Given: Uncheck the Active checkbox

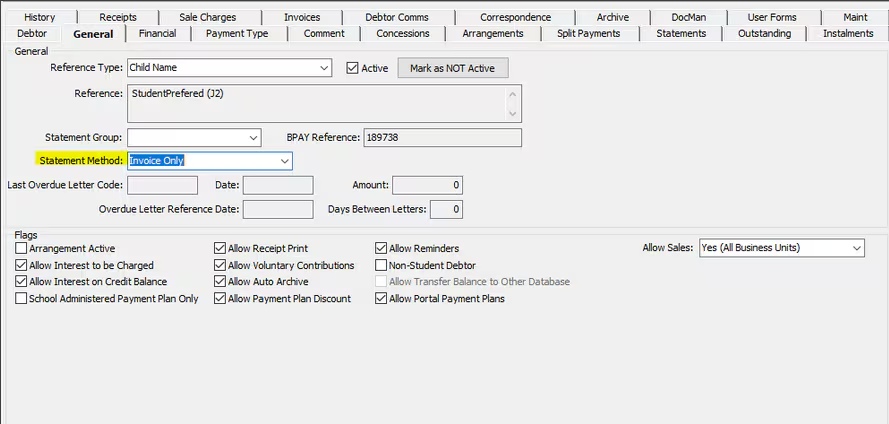Looking at the screenshot, I should pyautogui.click(x=353, y=68).
